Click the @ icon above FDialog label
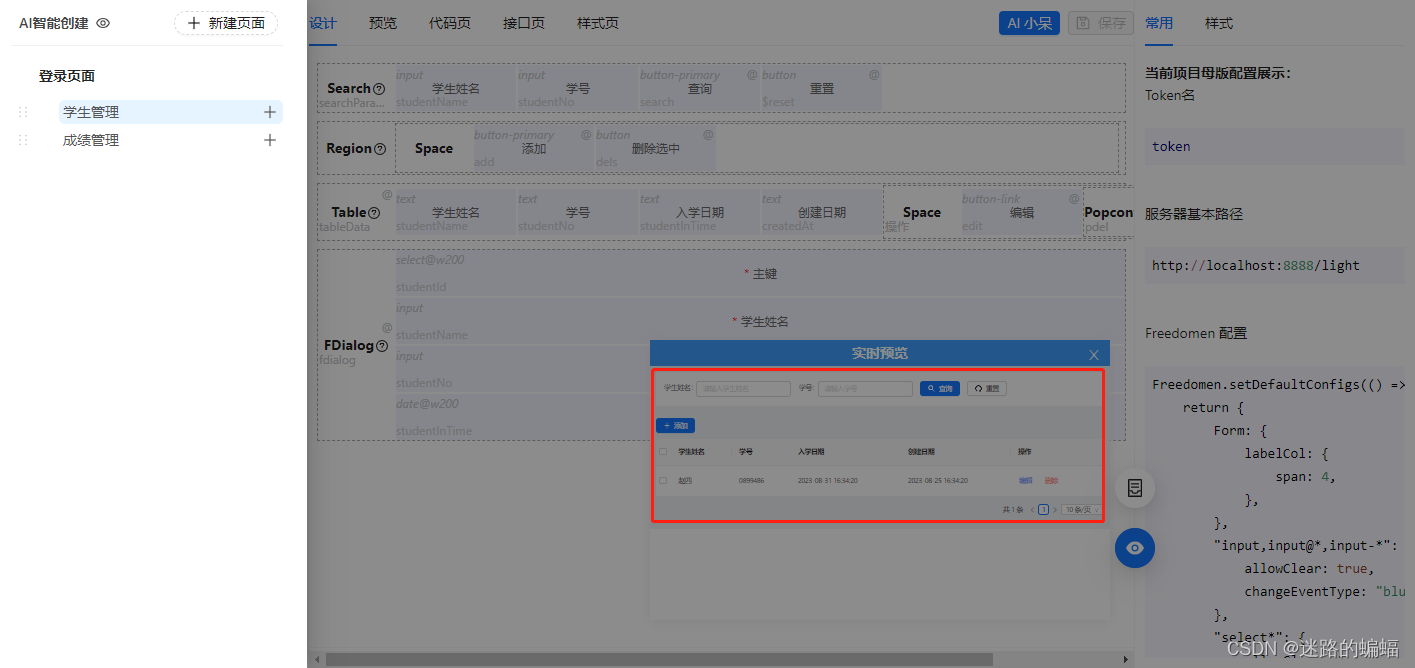The image size is (1415, 668). coord(387,327)
